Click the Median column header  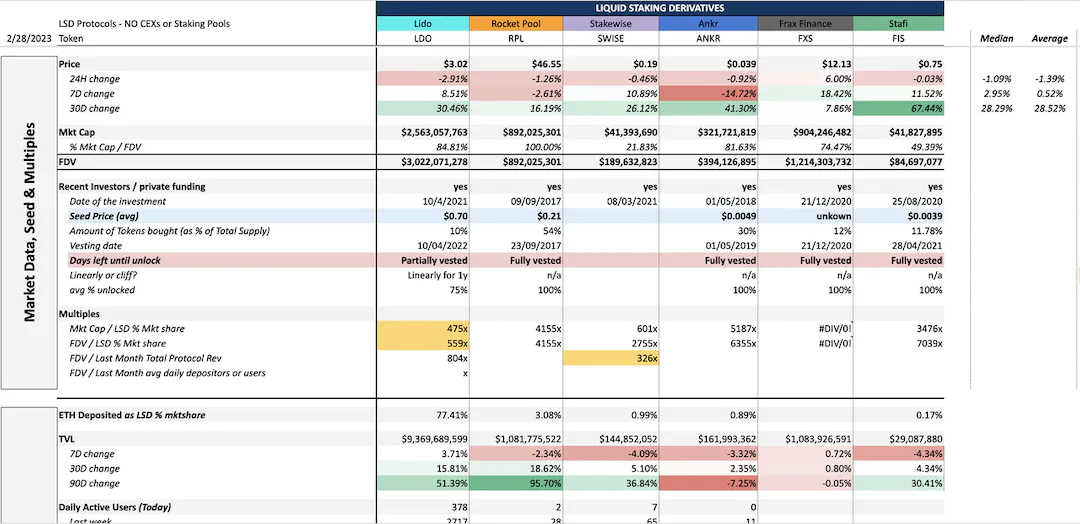point(996,39)
